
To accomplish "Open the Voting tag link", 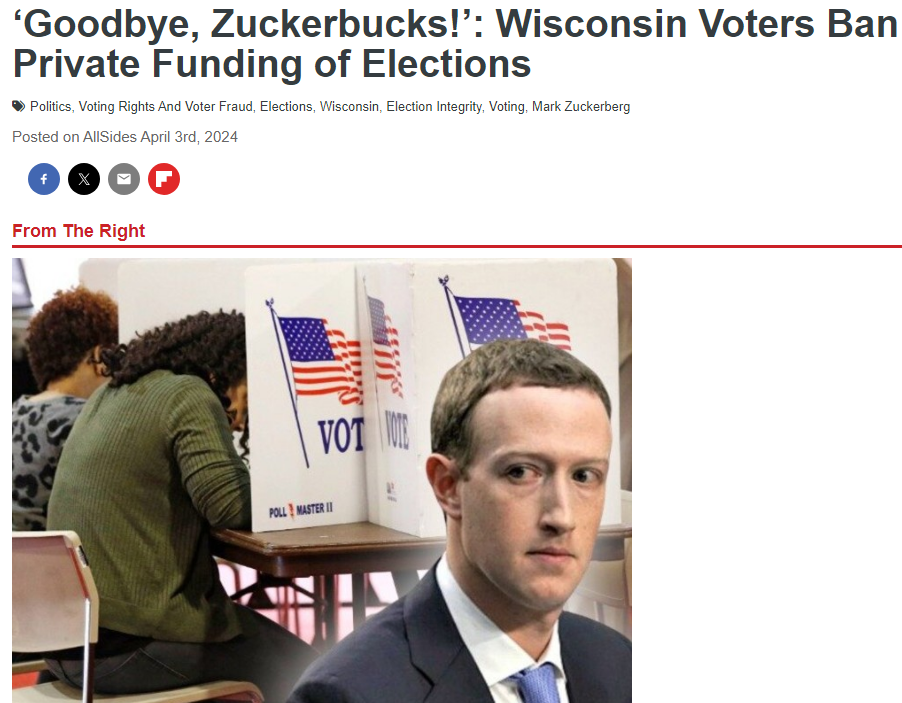I will (506, 106).
